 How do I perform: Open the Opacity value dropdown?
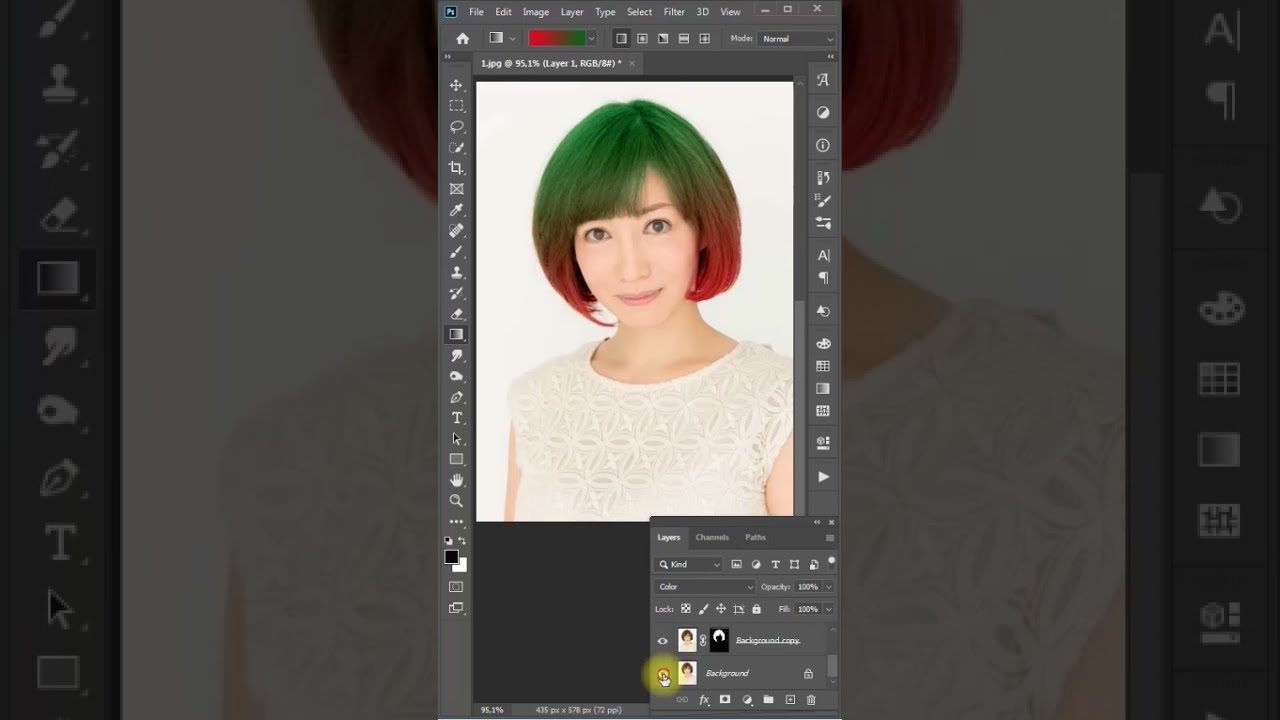828,587
